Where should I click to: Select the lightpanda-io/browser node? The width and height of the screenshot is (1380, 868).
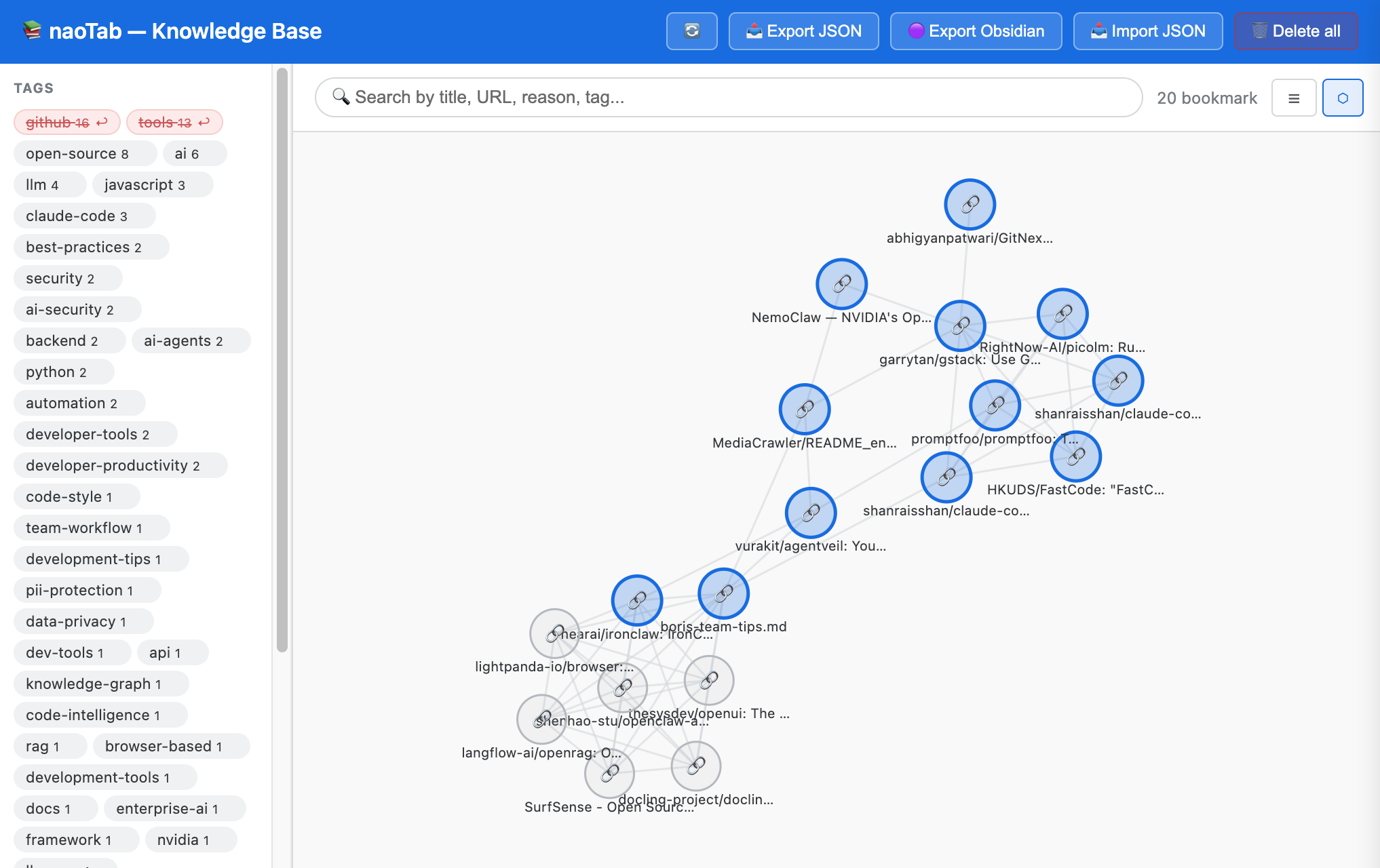[x=555, y=633]
